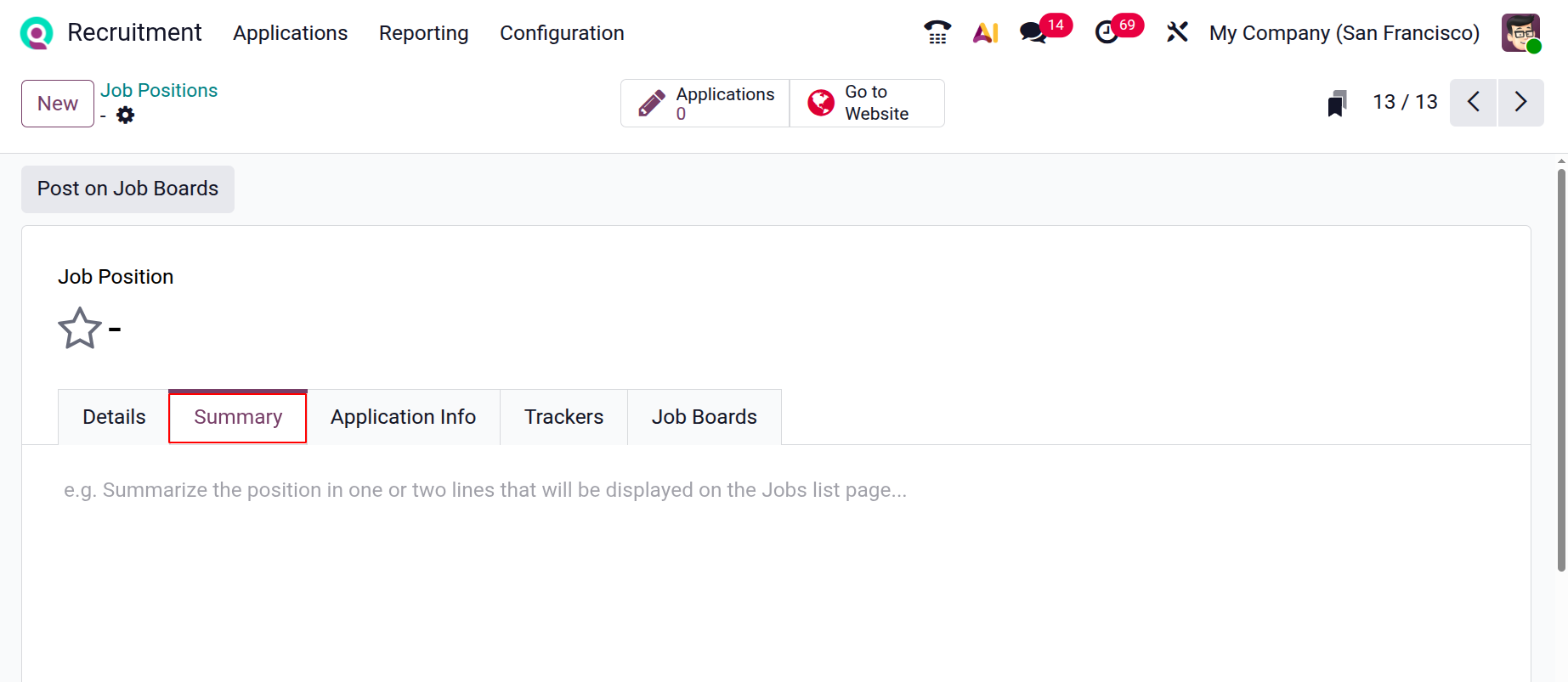Follow the Job Positions breadcrumb link
This screenshot has height=682, width=1568.
pyautogui.click(x=159, y=90)
